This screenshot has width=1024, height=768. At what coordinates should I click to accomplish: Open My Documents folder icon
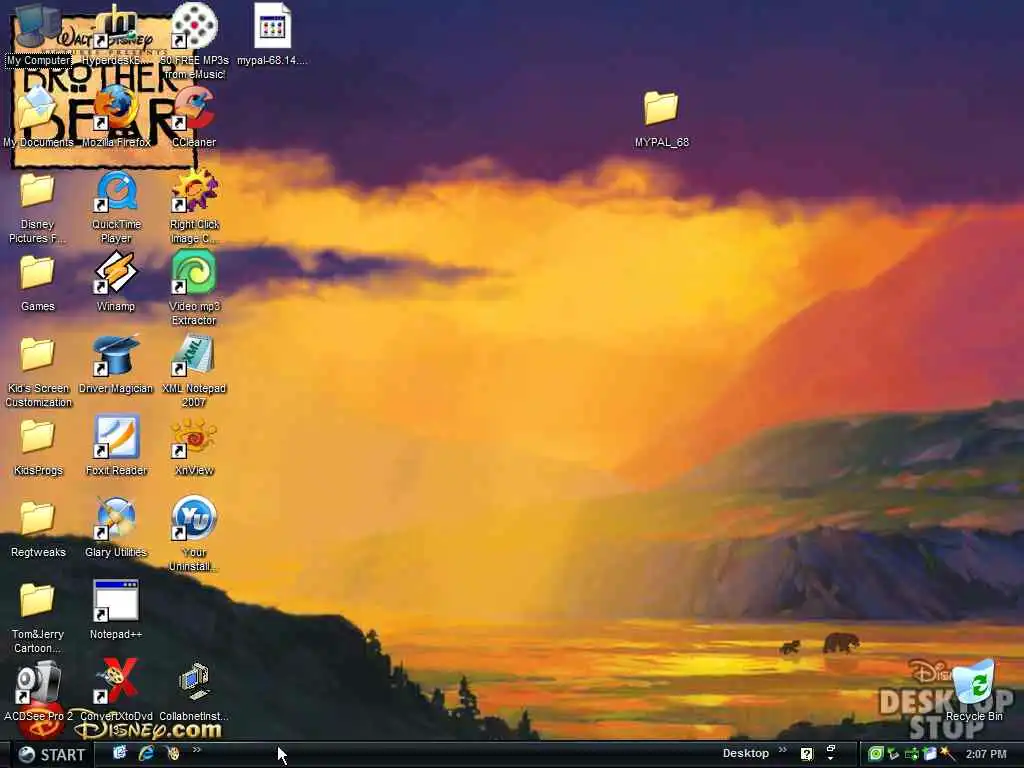click(38, 116)
